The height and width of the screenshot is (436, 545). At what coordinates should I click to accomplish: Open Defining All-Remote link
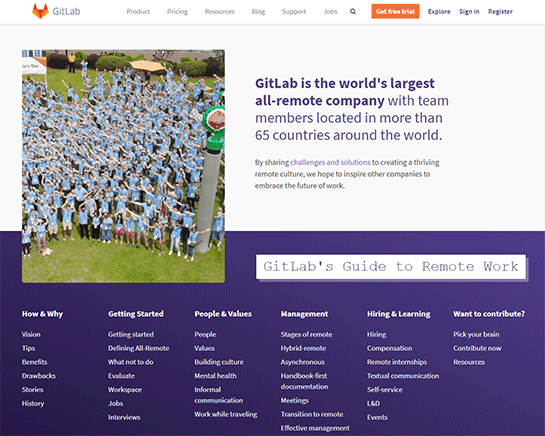[138, 348]
